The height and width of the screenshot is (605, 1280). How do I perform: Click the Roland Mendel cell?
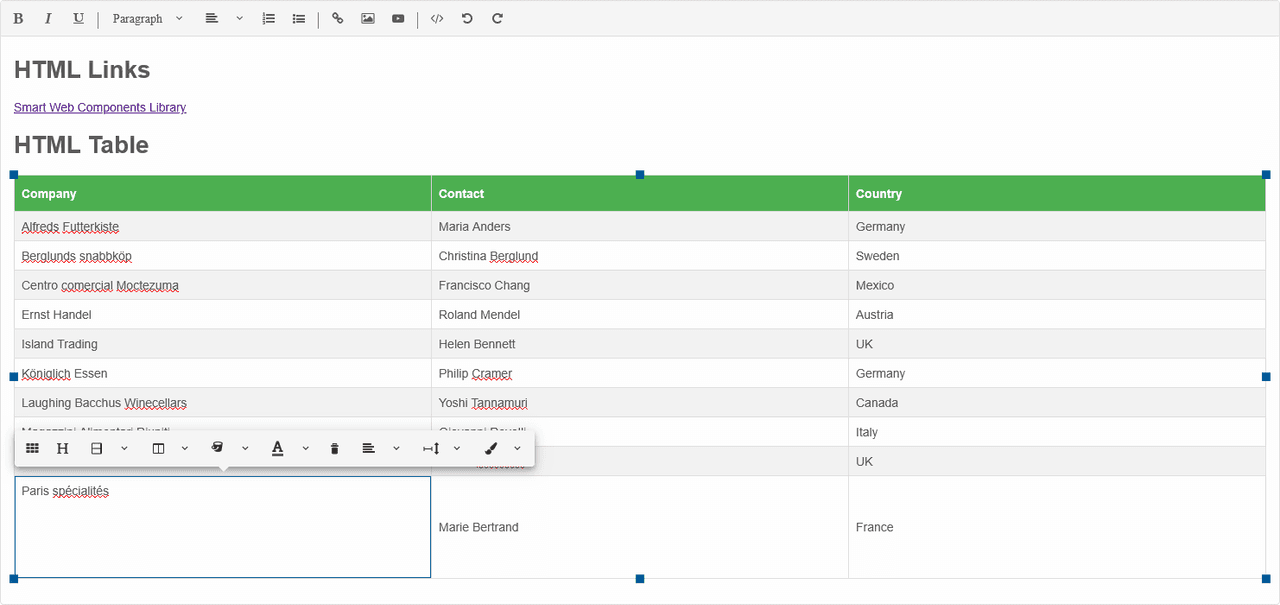[640, 315]
